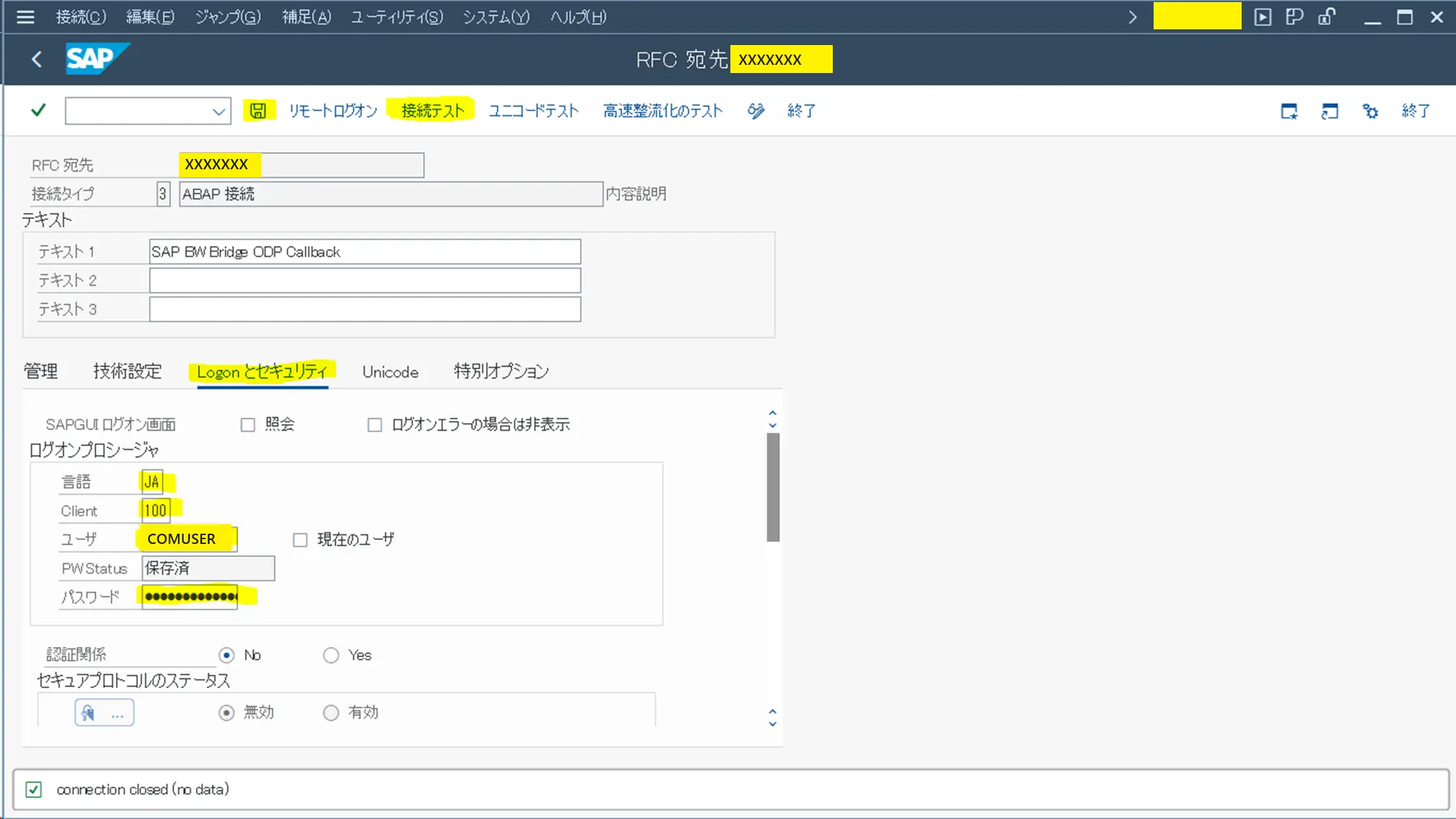This screenshot has height=819, width=1456.
Task: Click the テキスト 3 input field
Action: pyautogui.click(x=365, y=309)
